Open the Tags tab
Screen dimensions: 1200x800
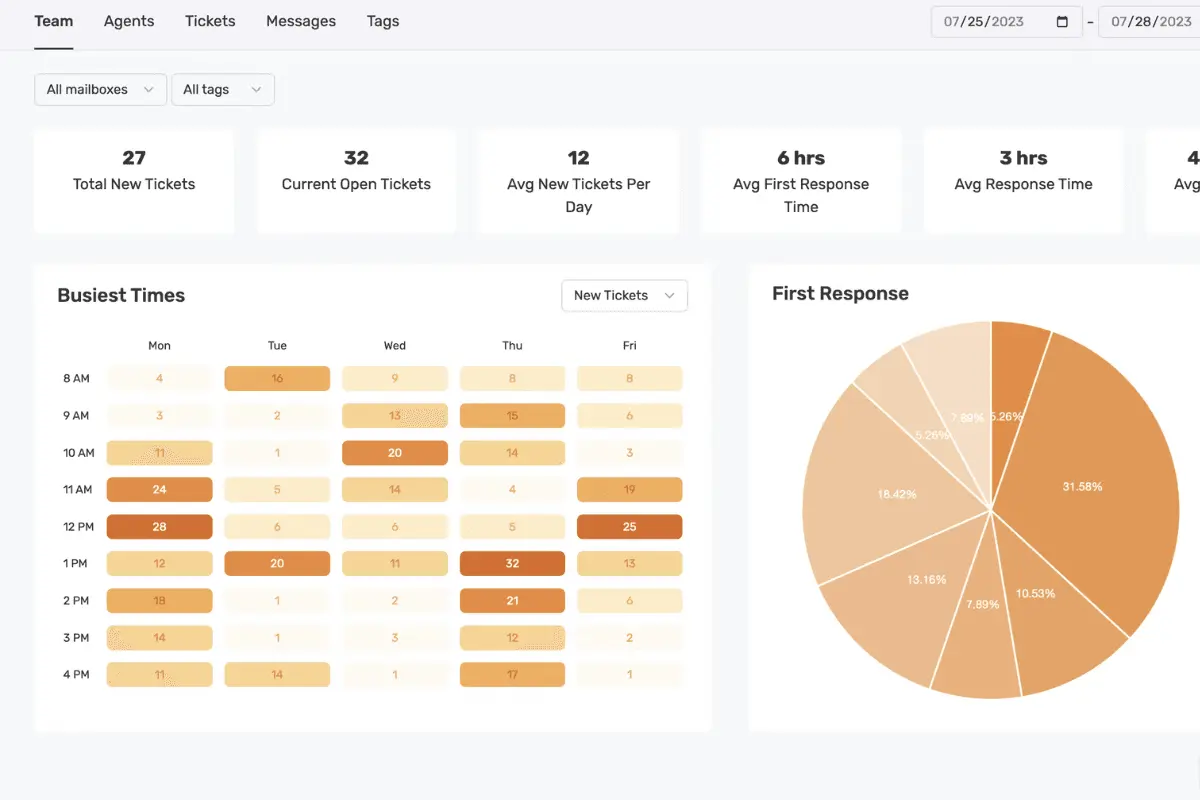(x=383, y=21)
